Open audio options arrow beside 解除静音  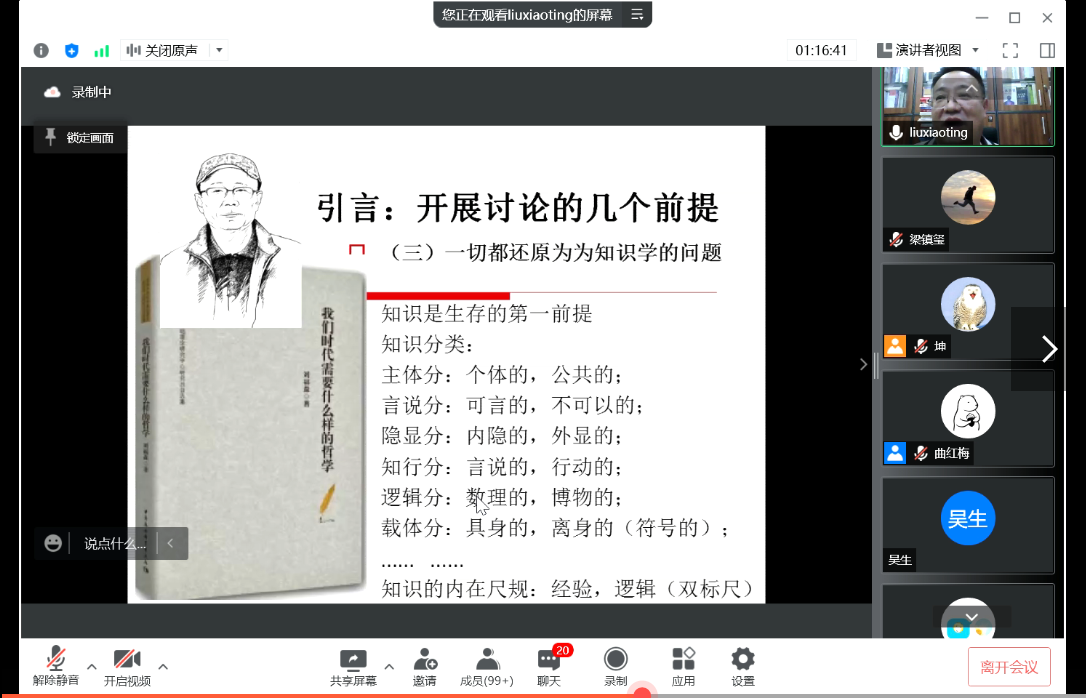[x=91, y=666]
